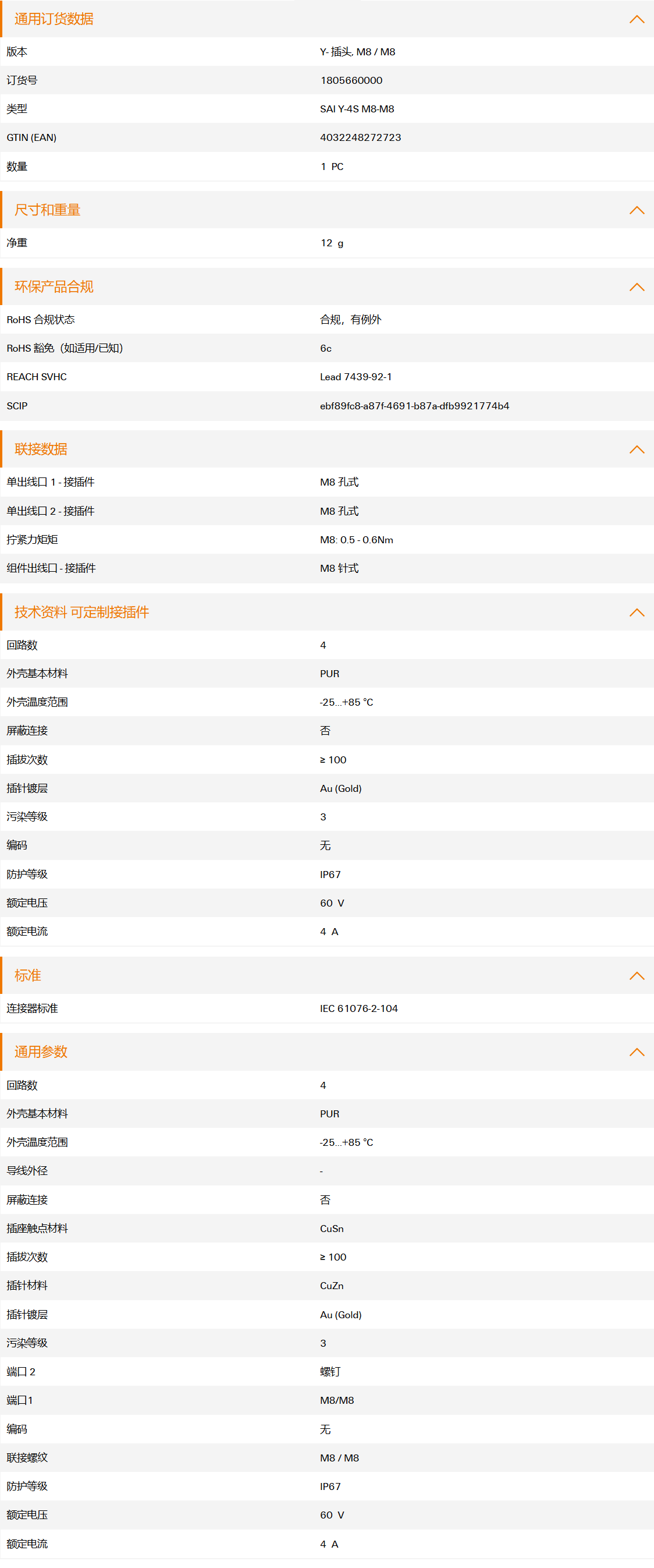Click the 单出线口 1 - 接插件 label
This screenshot has height=1568, width=654.
tap(51, 482)
